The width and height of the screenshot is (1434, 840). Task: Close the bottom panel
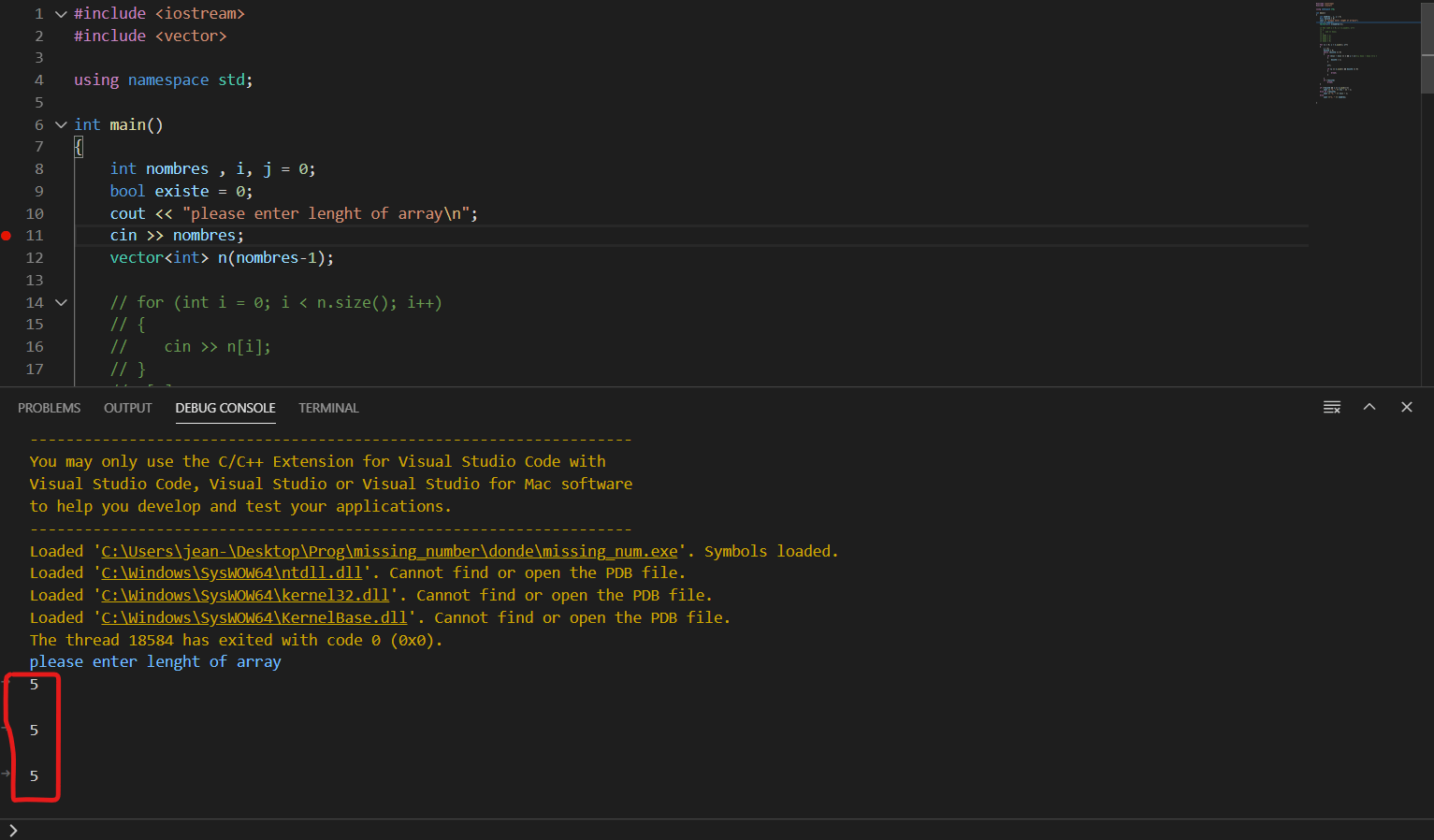pyautogui.click(x=1406, y=407)
